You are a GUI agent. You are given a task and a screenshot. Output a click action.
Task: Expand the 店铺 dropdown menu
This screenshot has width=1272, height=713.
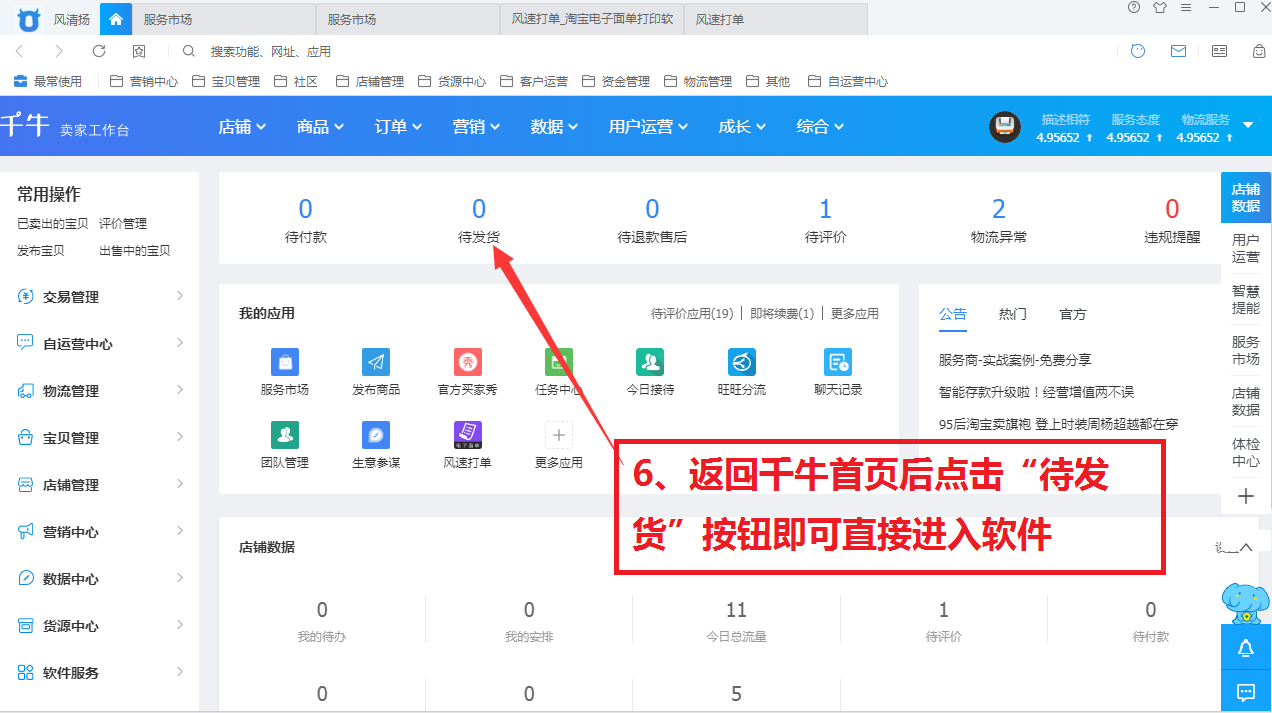[x=242, y=127]
